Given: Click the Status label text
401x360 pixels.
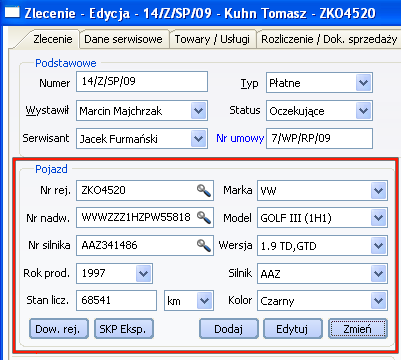Looking at the screenshot, I should tap(245, 110).
